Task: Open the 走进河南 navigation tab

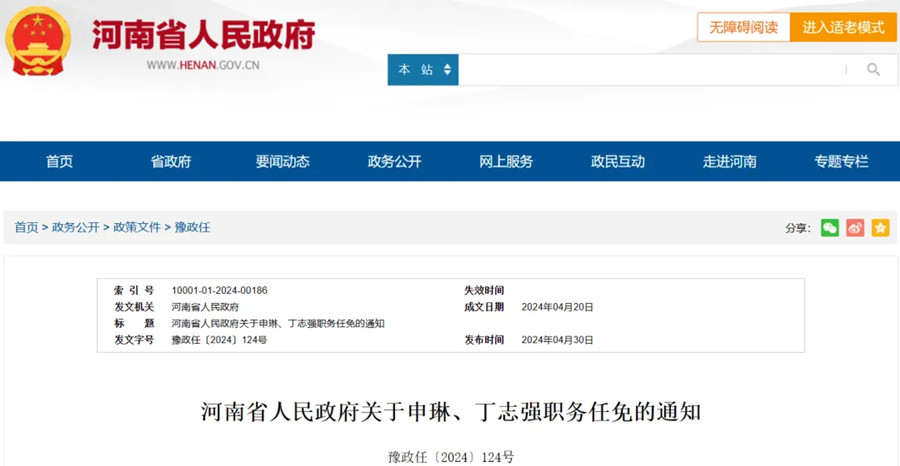Action: (729, 162)
